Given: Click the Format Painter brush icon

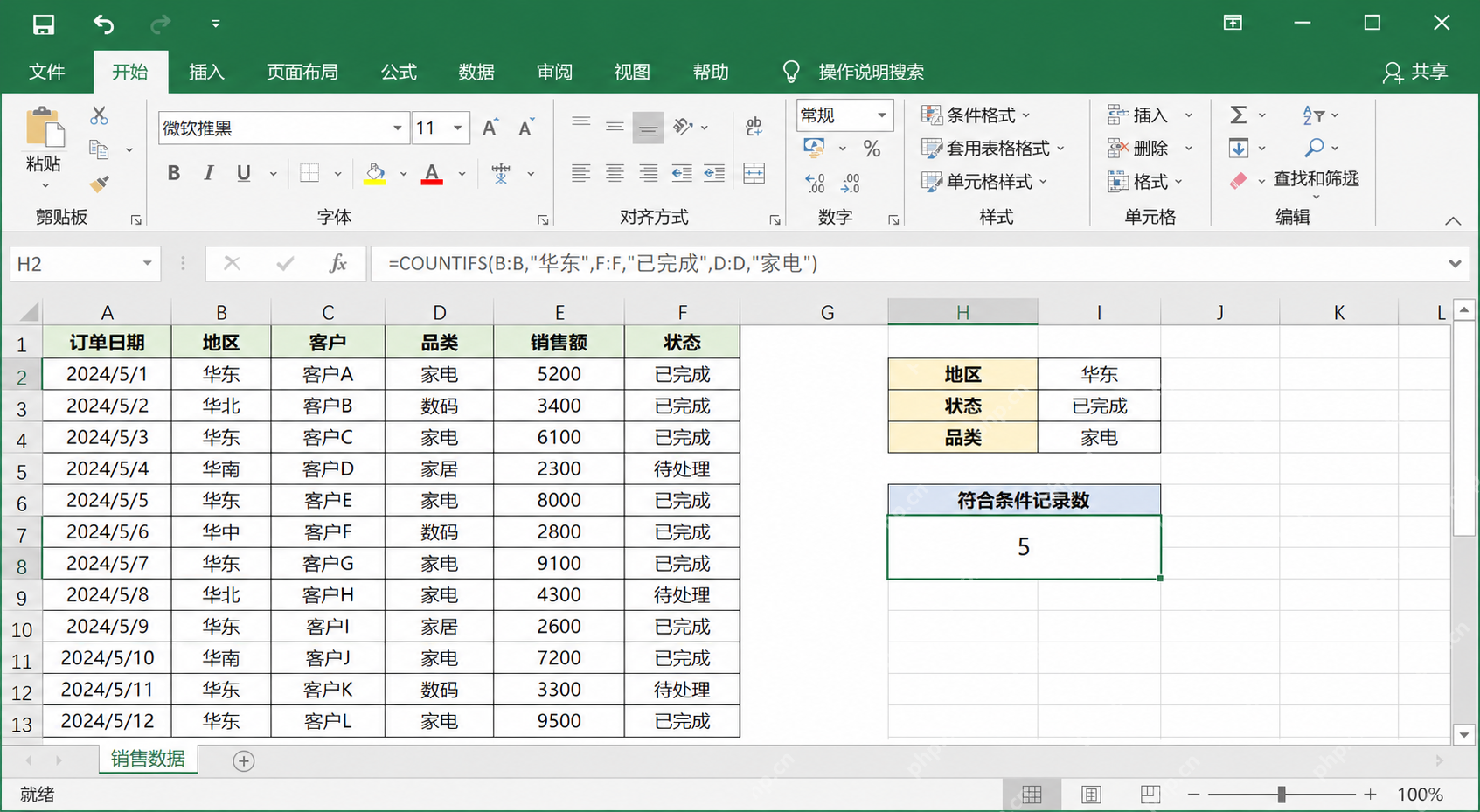Looking at the screenshot, I should (99, 184).
